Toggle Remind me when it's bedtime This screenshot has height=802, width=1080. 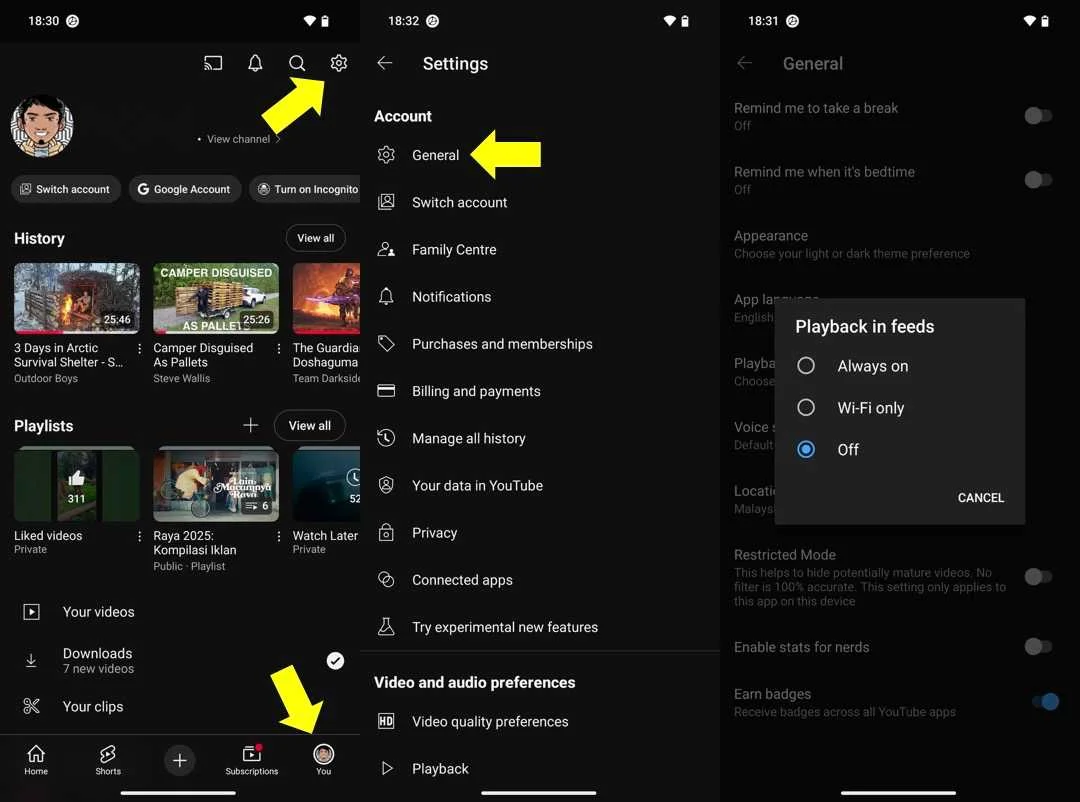click(1037, 180)
